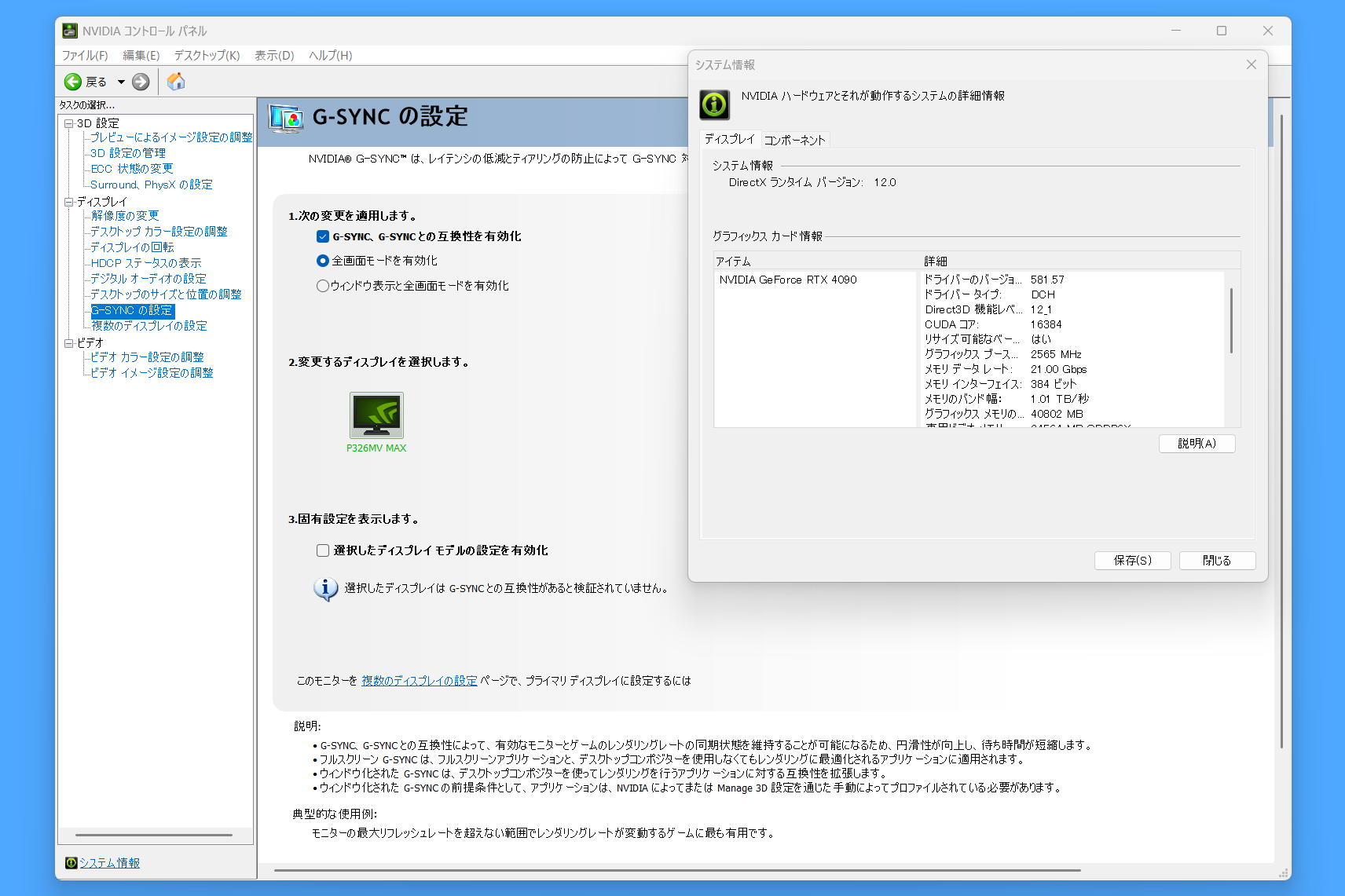This screenshot has width=1345, height=896.
Task: Click the G-SYNC settings header icon
Action: tap(285, 118)
